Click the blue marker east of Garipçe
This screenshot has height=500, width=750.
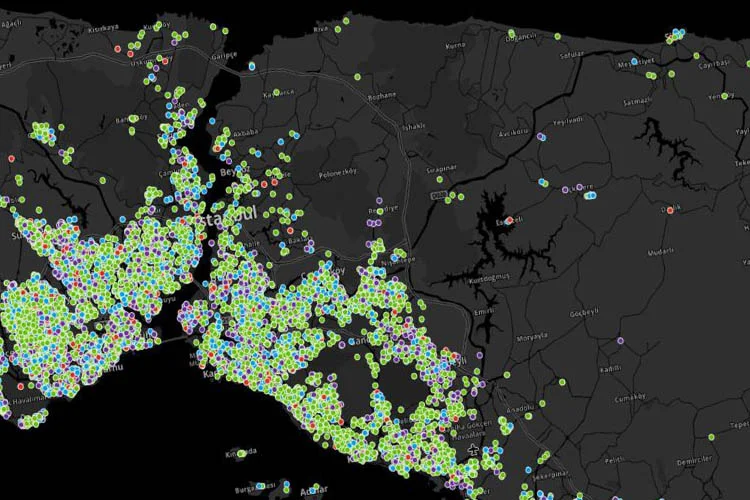coord(251,65)
